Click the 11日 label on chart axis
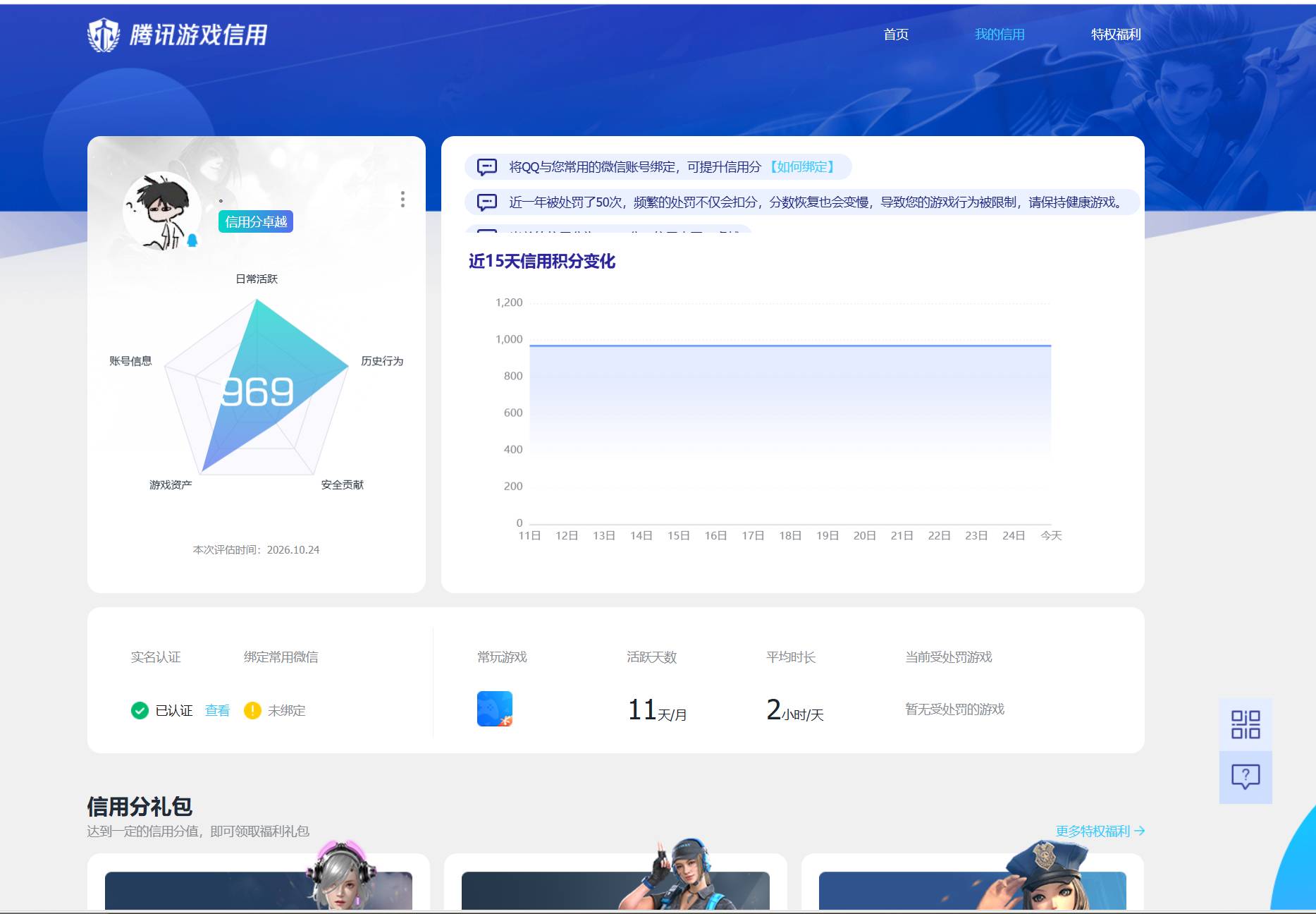The height and width of the screenshot is (914, 1316). click(x=529, y=536)
